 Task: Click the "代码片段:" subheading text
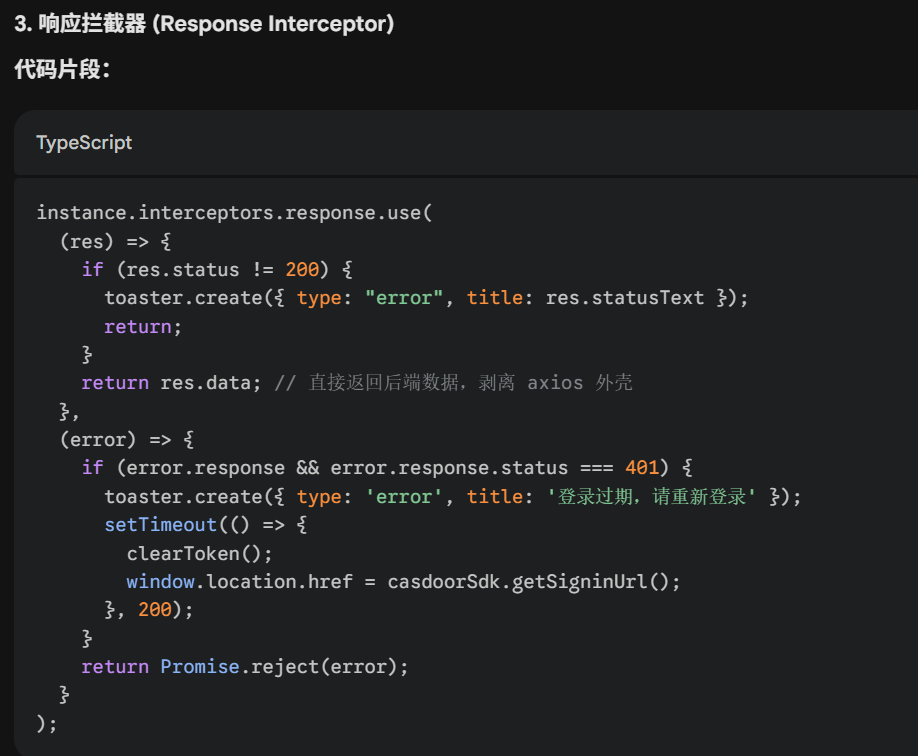coord(62,70)
